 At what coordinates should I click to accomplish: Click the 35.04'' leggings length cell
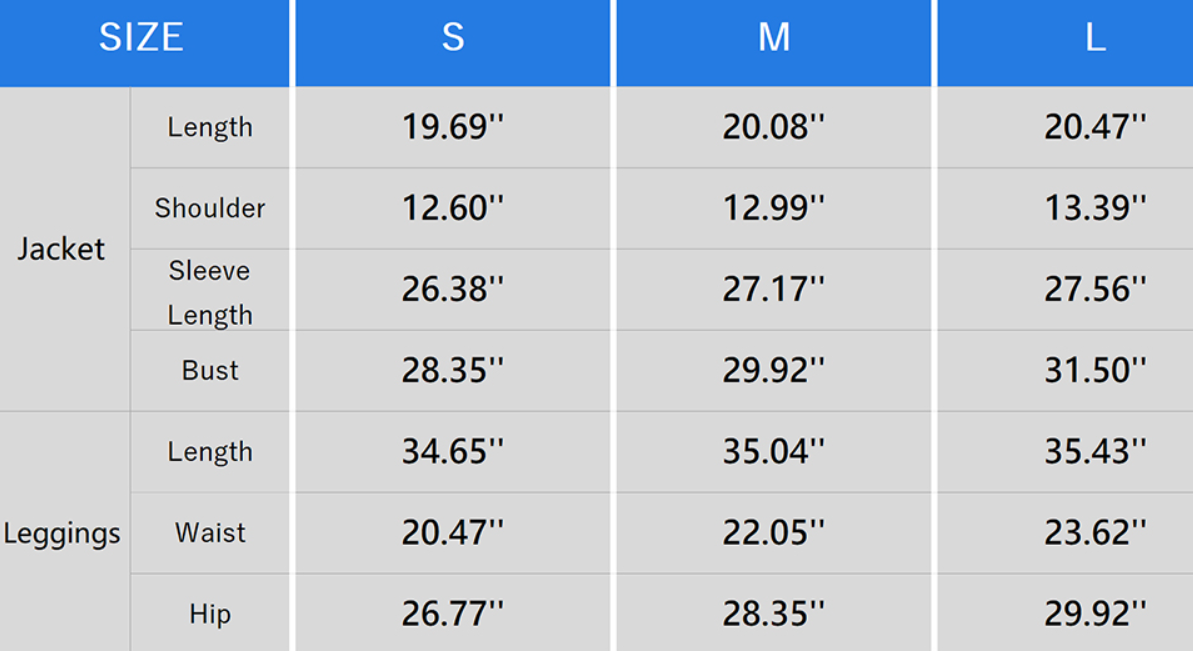point(774,452)
